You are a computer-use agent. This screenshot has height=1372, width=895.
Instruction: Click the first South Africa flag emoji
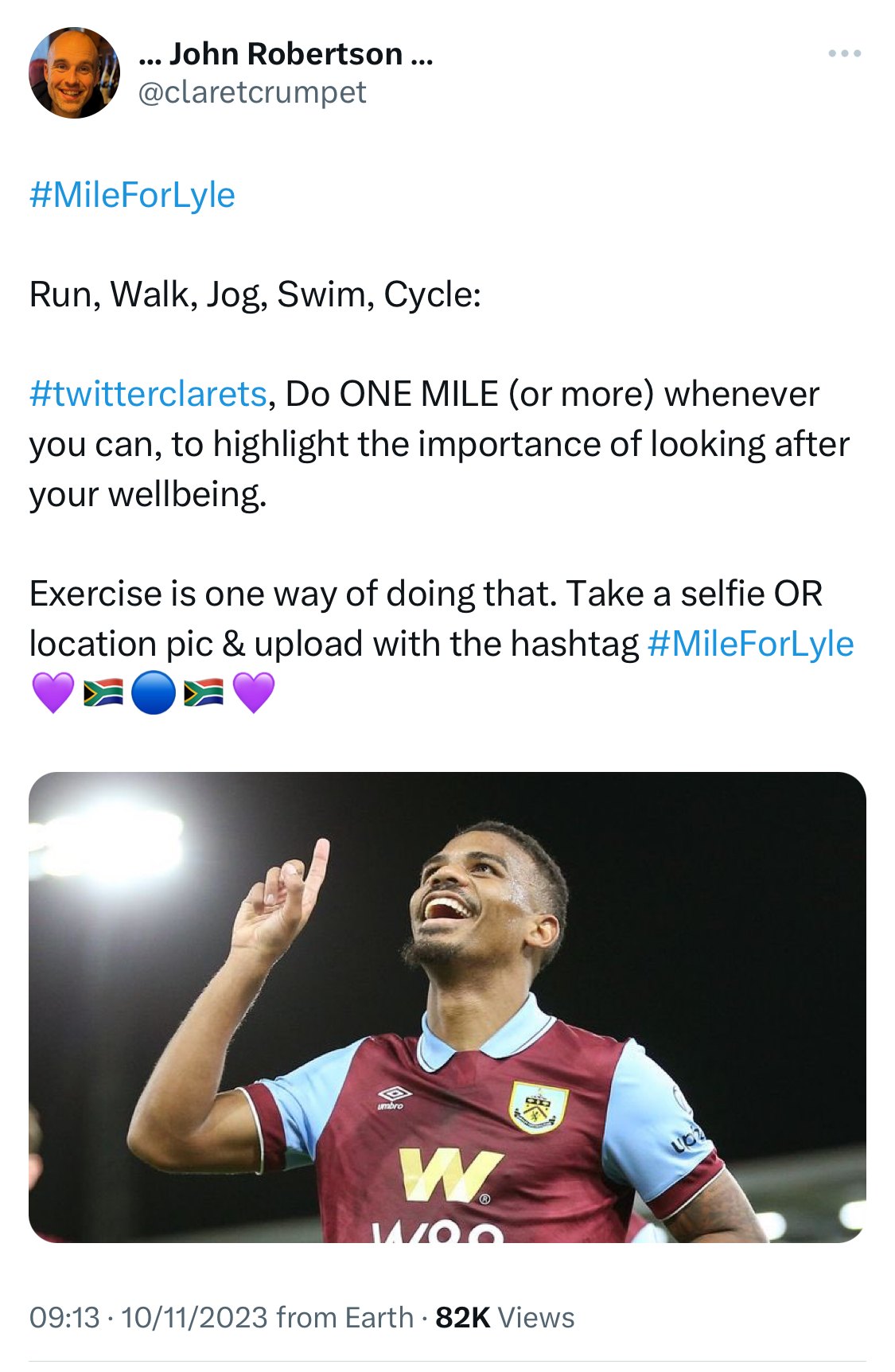click(103, 692)
